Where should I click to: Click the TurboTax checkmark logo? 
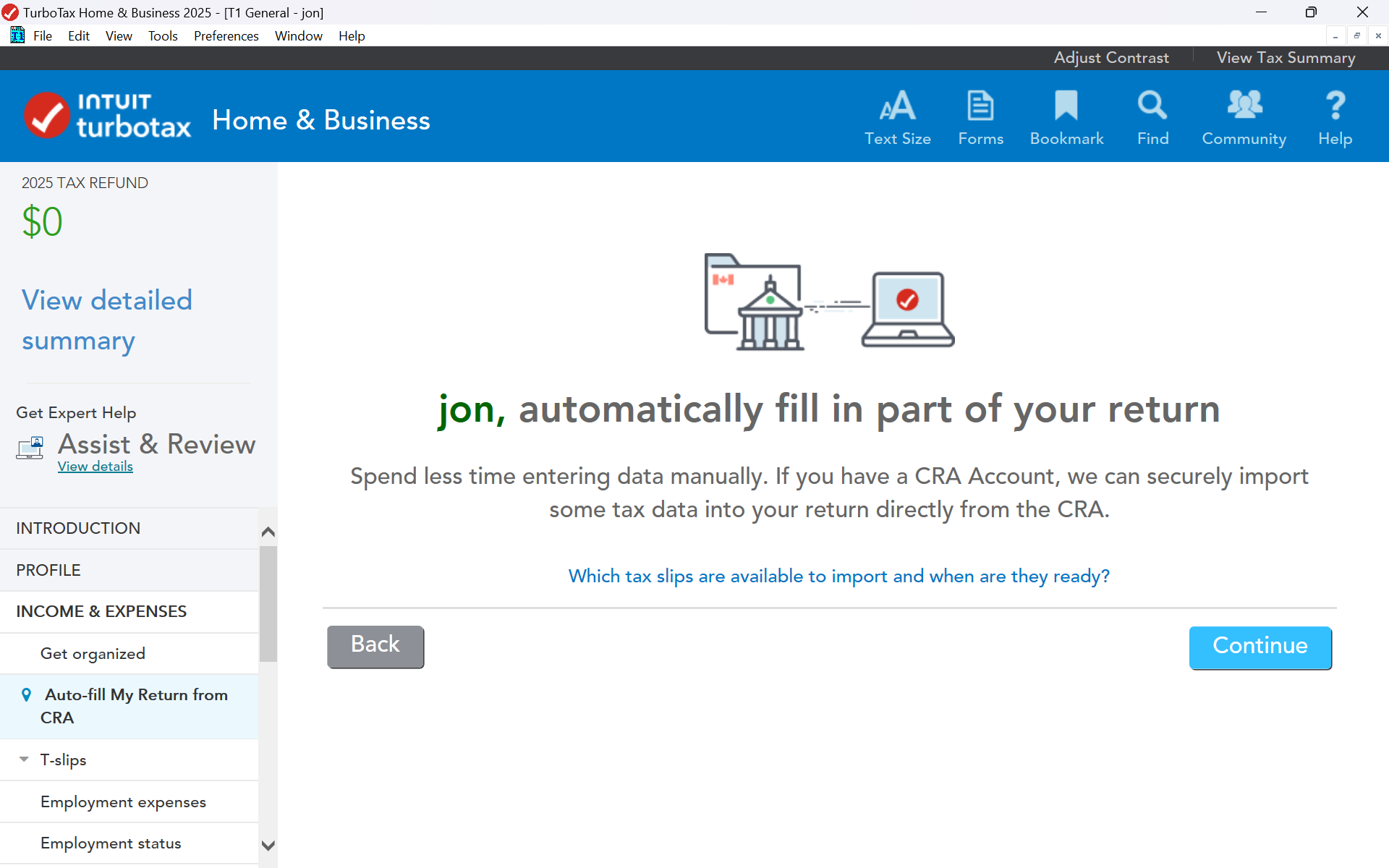[48, 116]
